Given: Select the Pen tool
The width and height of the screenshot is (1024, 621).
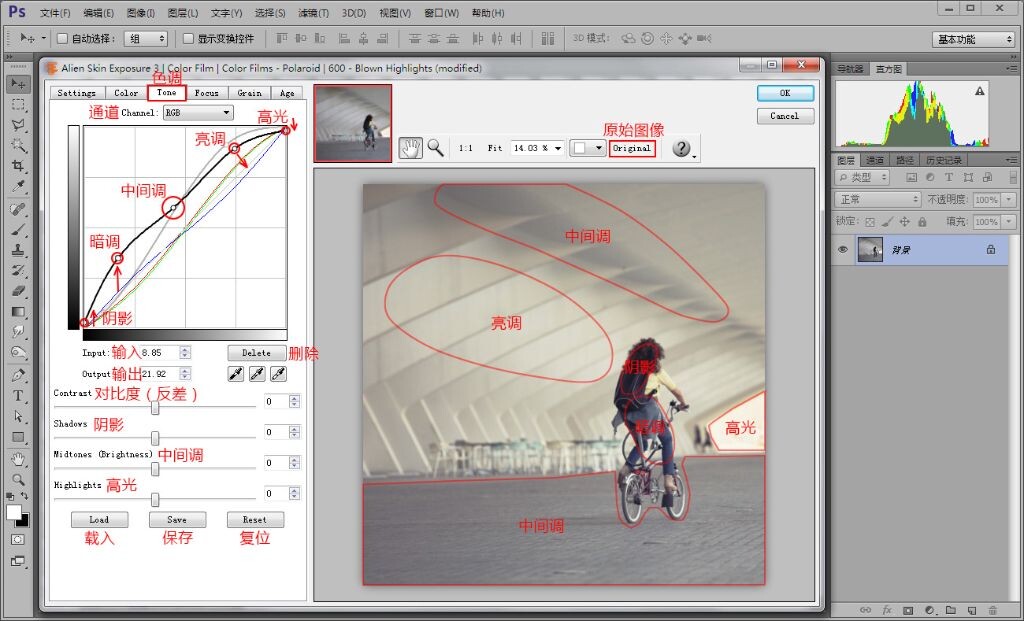Looking at the screenshot, I should pyautogui.click(x=18, y=375).
